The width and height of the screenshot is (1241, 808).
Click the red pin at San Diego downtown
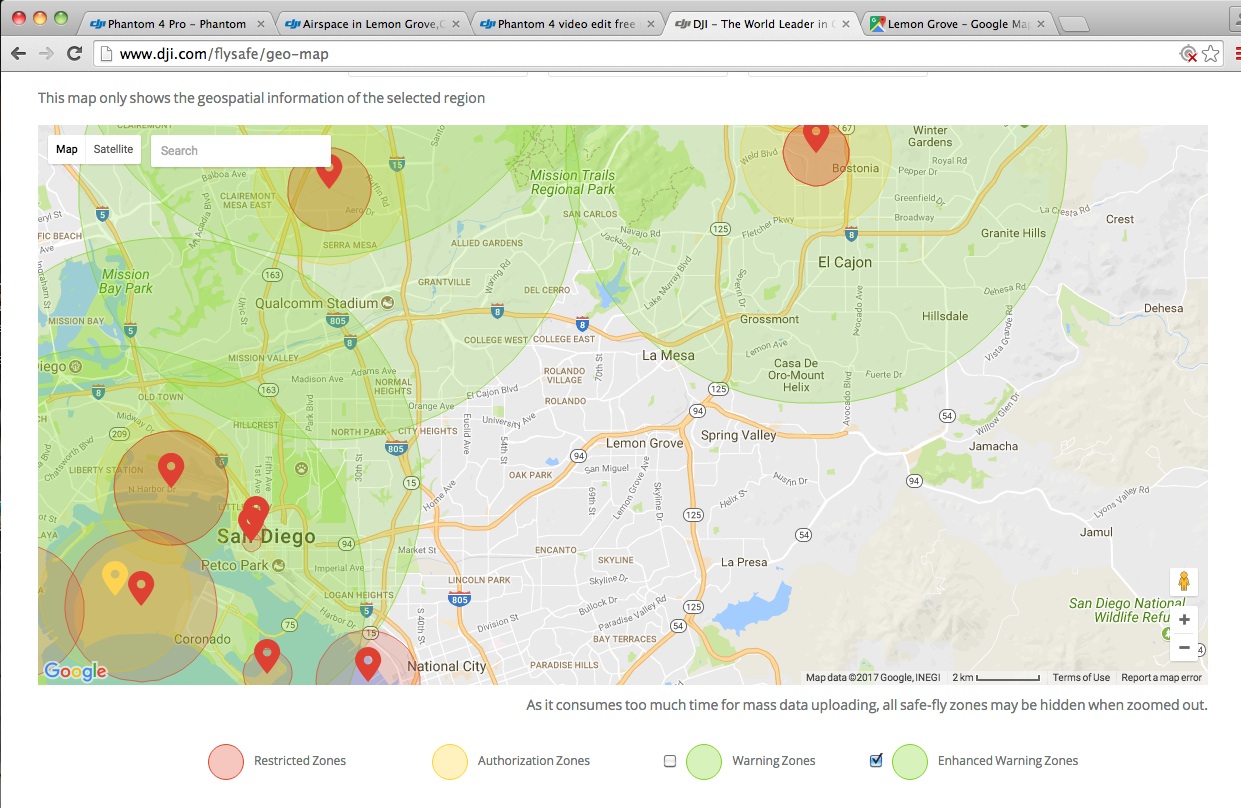[253, 515]
